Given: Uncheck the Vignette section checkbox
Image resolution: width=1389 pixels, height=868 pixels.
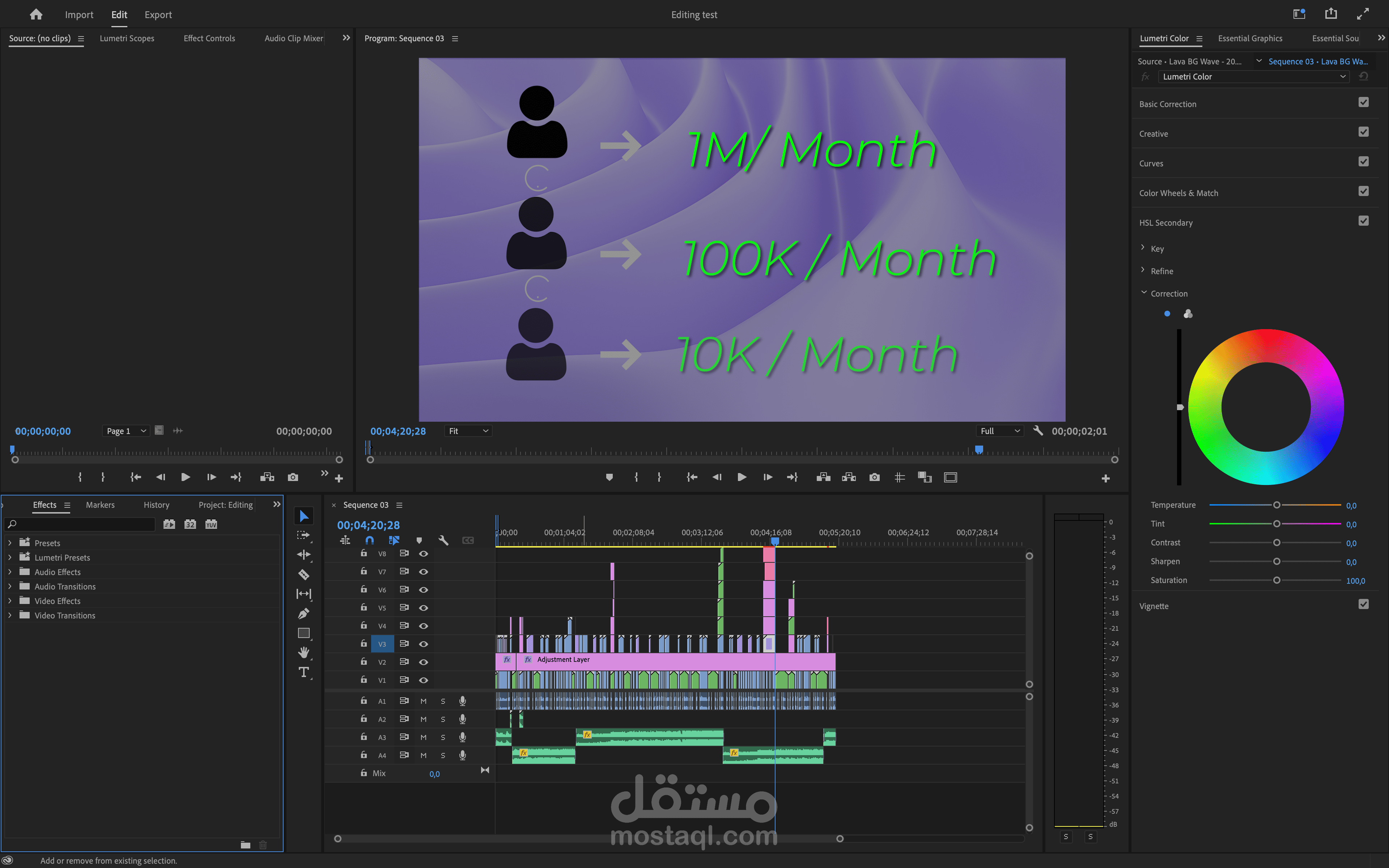Looking at the screenshot, I should pyautogui.click(x=1363, y=604).
